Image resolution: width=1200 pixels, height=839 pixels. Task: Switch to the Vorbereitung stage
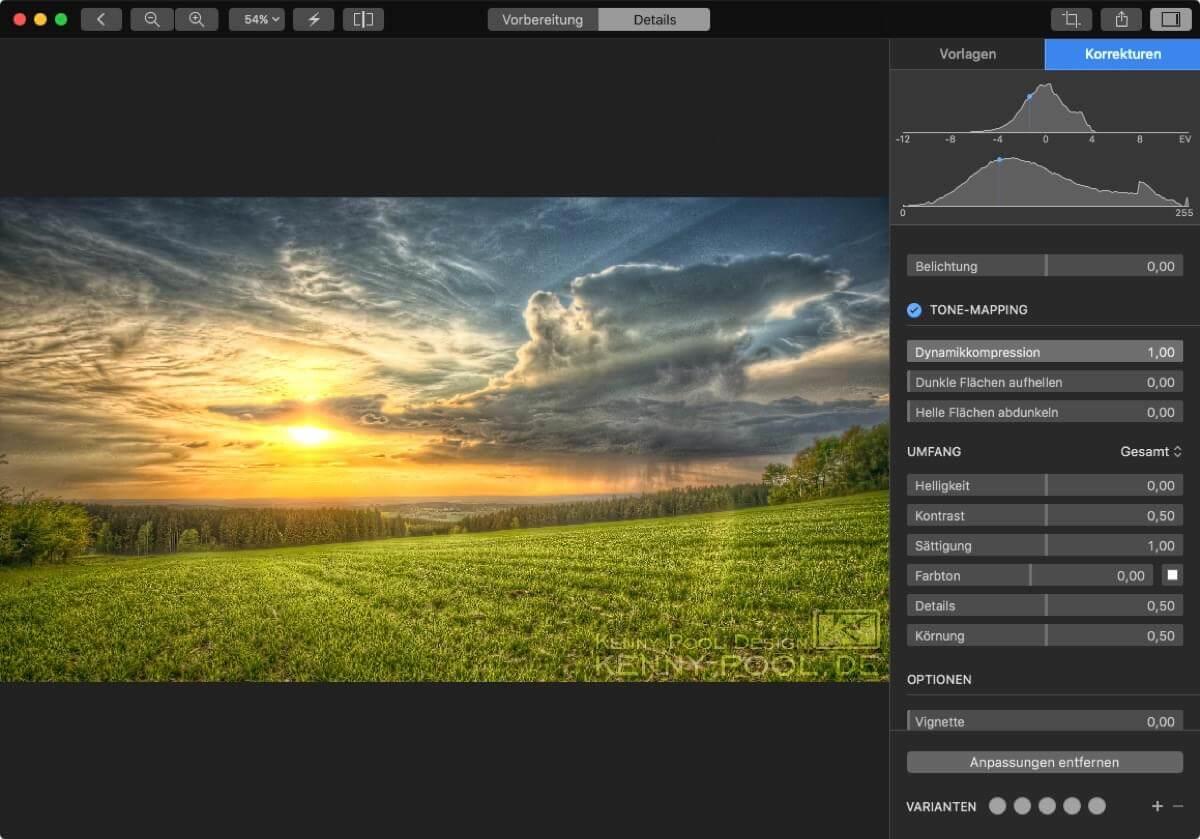click(543, 19)
